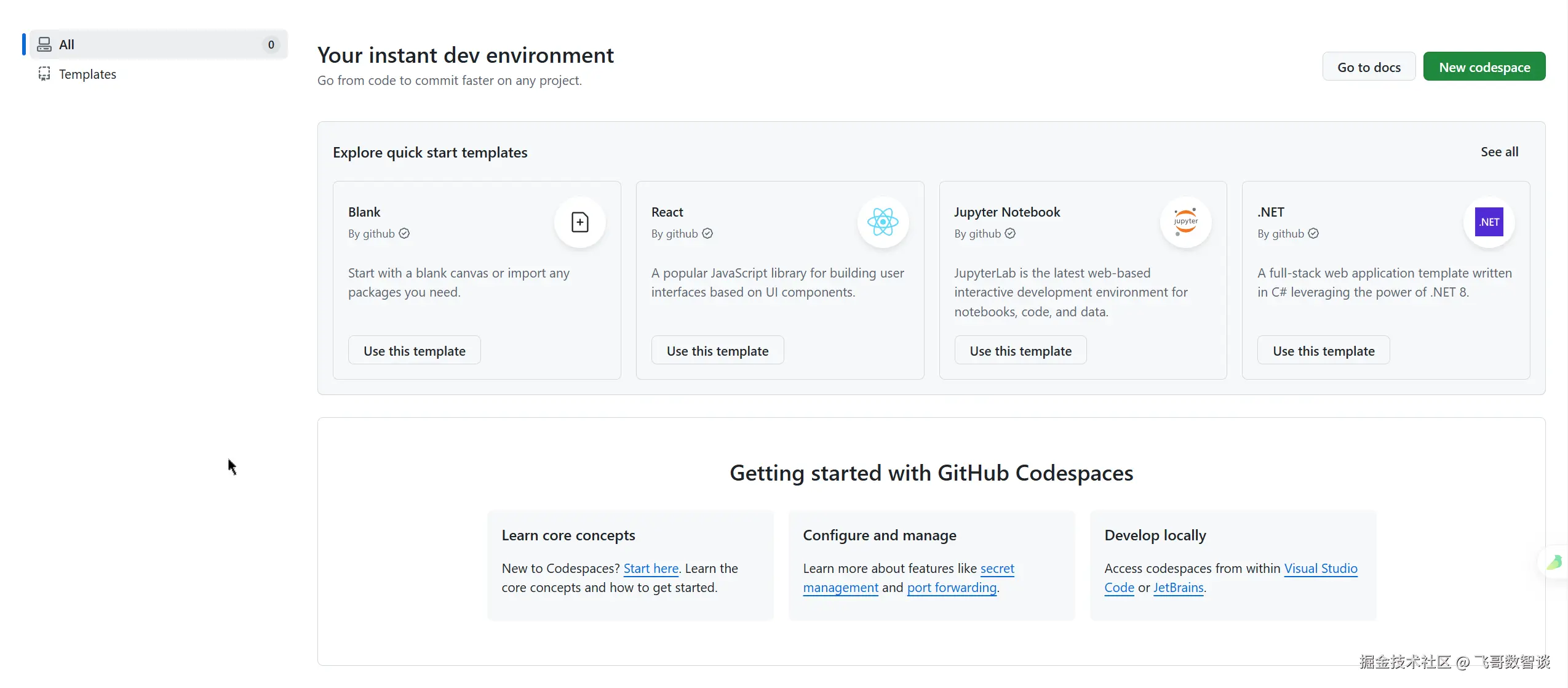Use the React template

[717, 351]
